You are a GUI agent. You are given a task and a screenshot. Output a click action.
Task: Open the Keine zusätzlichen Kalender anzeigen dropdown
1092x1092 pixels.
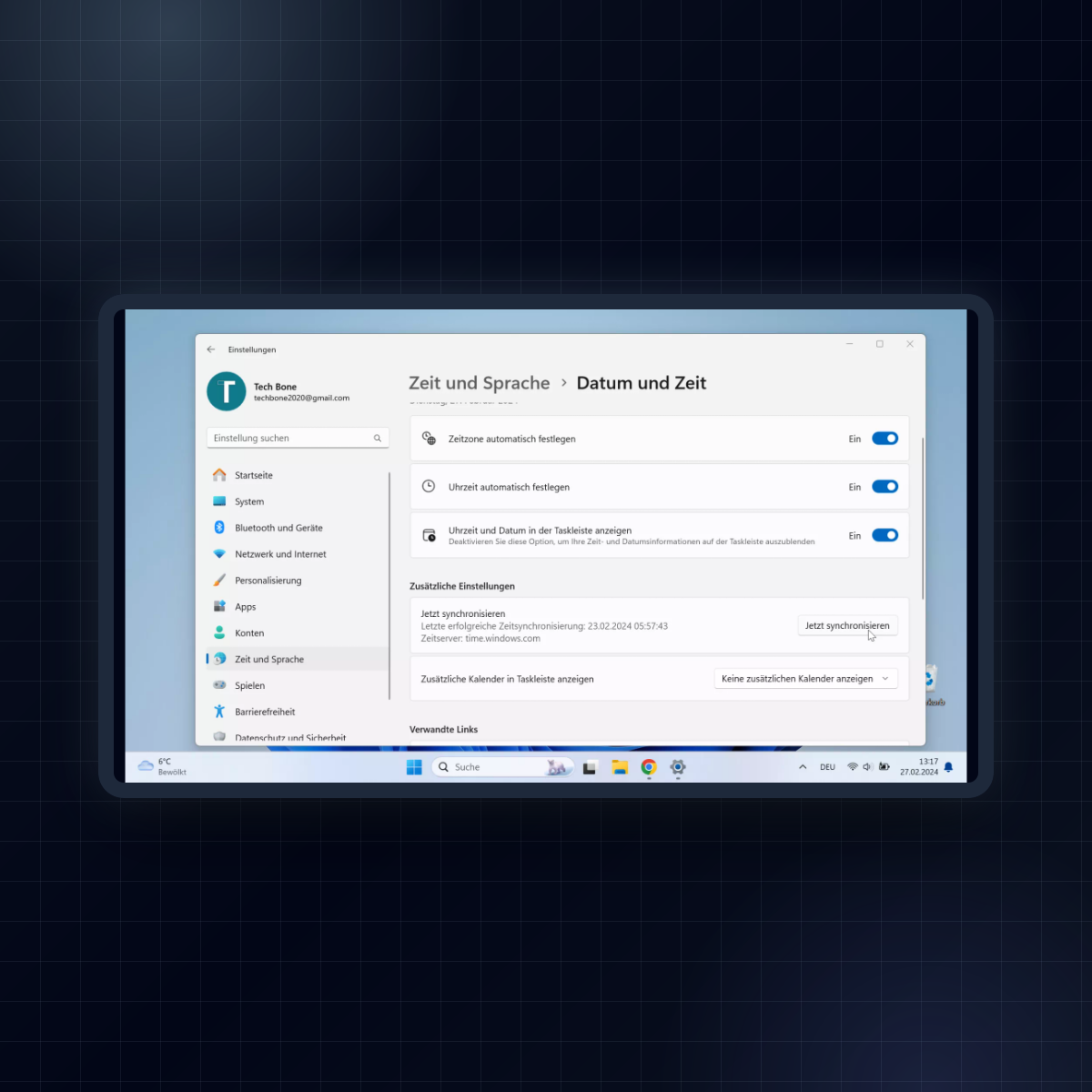pyautogui.click(x=805, y=679)
